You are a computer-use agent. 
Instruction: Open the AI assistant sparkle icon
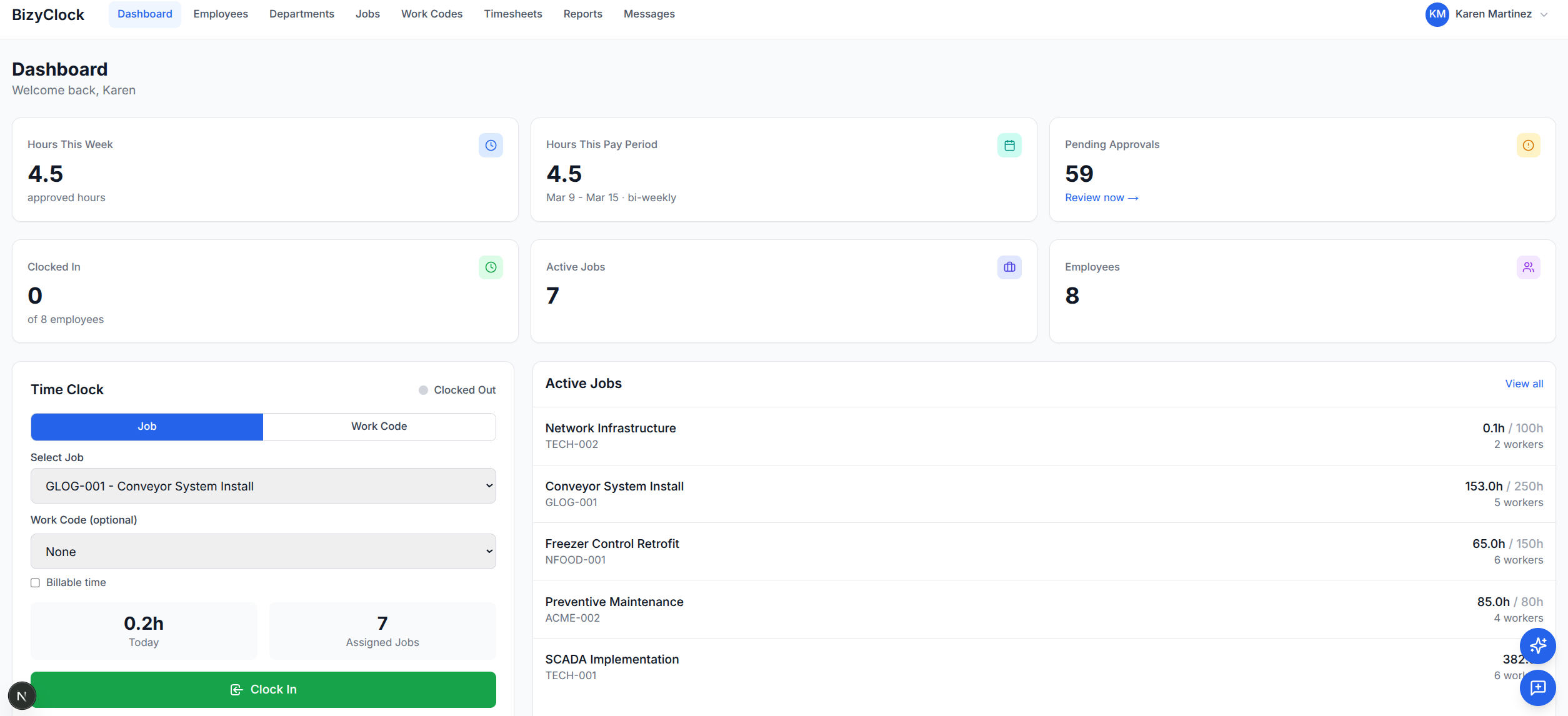1539,646
